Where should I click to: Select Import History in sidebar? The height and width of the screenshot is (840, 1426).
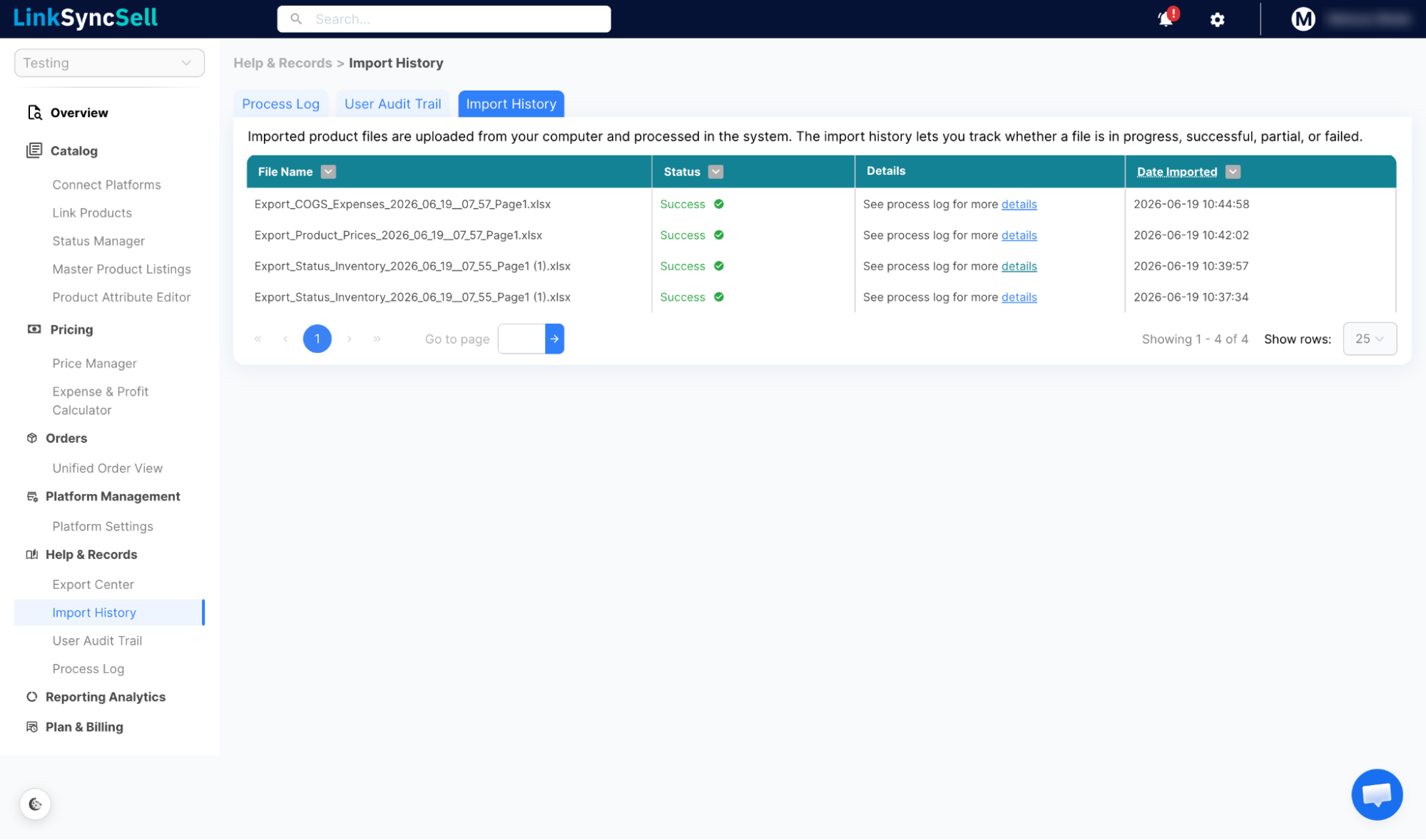109,613
